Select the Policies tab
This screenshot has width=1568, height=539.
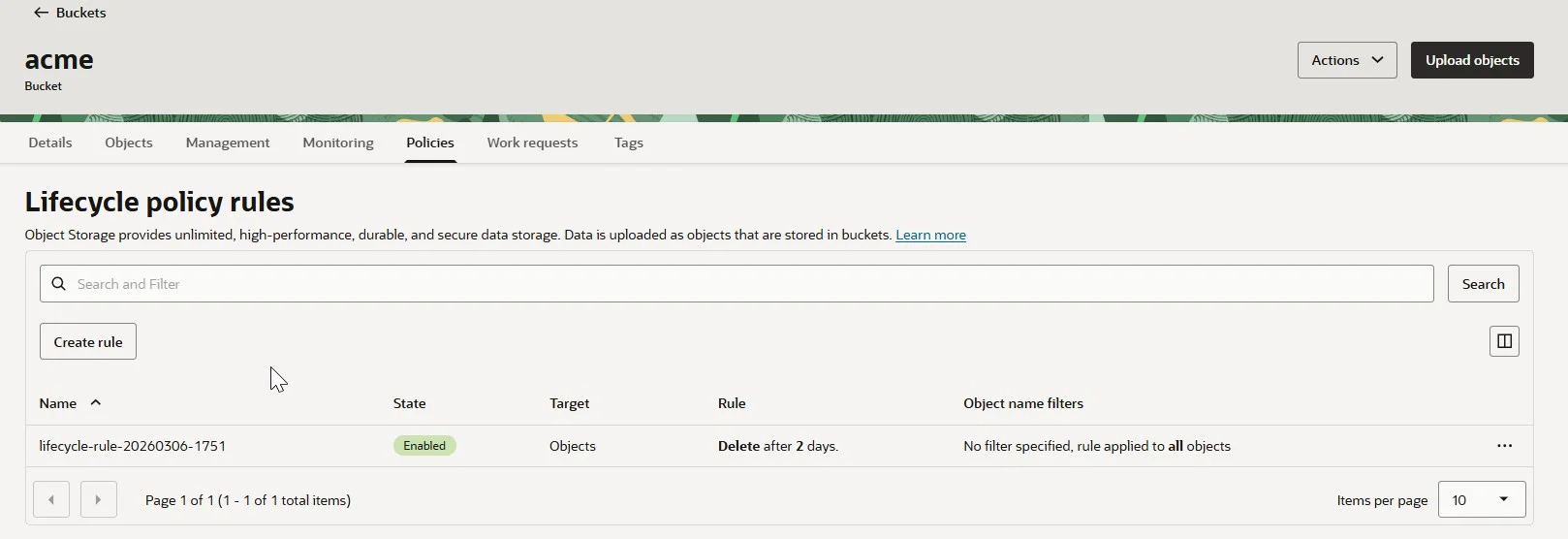point(430,143)
